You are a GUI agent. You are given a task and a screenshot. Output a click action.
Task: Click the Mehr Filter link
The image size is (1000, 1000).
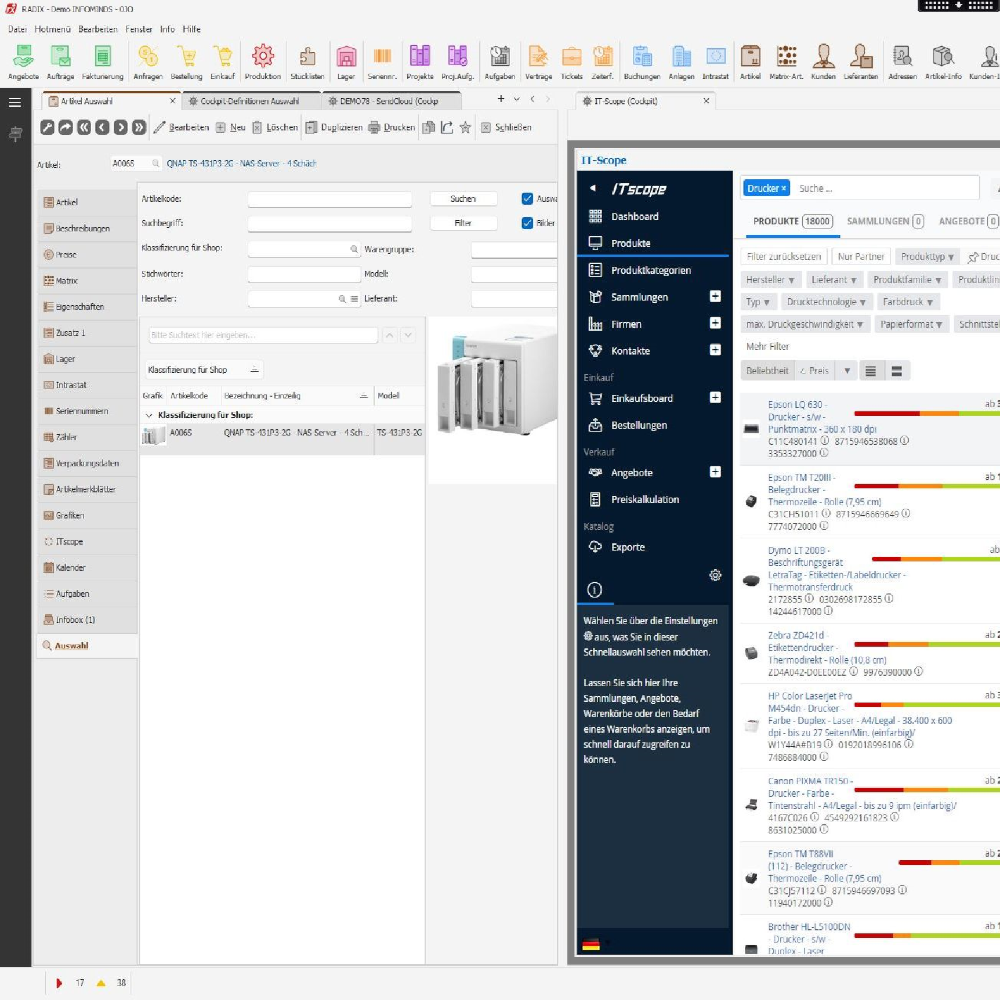pos(767,346)
